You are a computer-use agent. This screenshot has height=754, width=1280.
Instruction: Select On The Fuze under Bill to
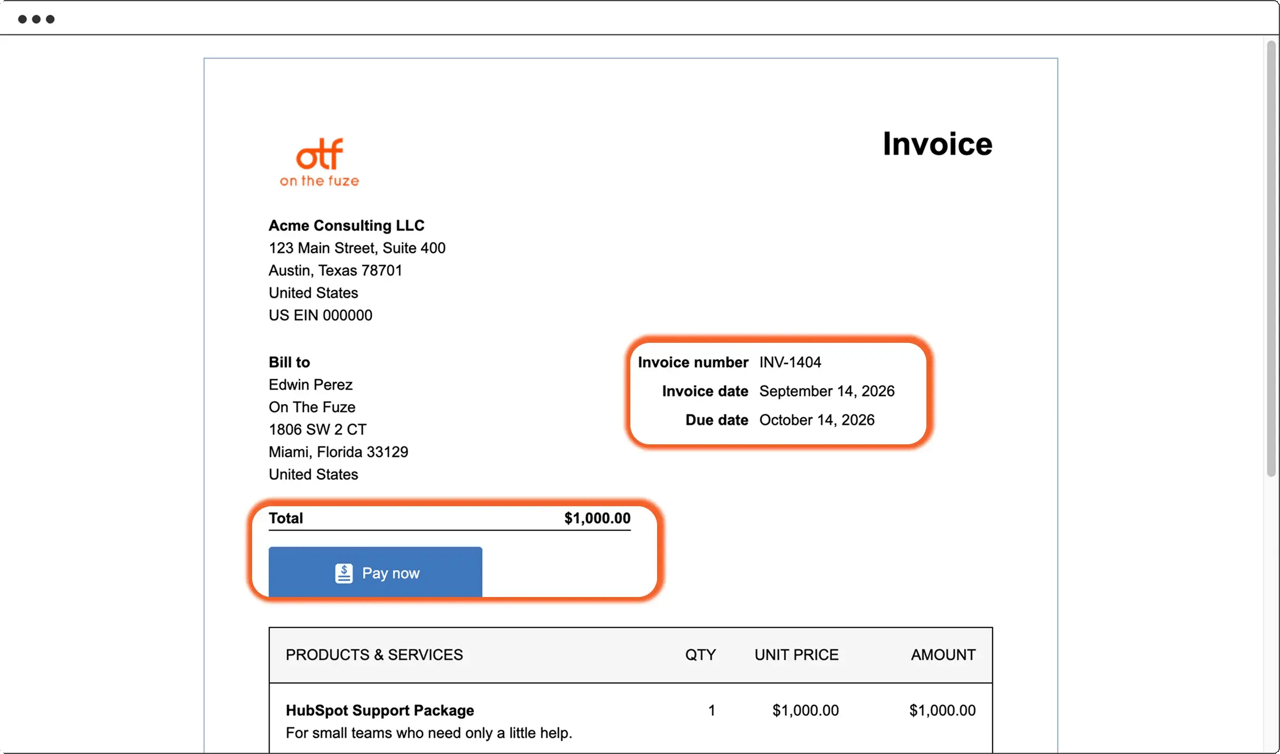(312, 407)
